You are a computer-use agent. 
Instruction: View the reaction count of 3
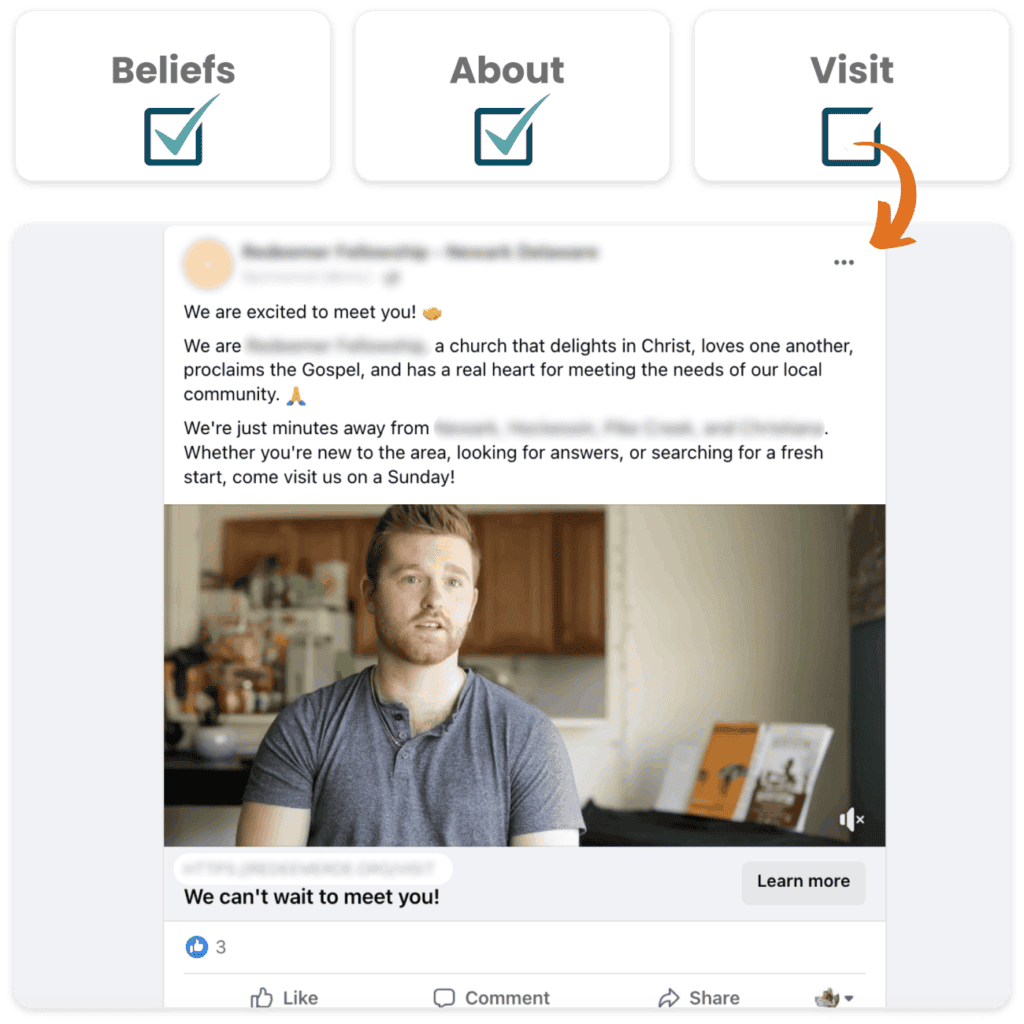click(x=221, y=947)
